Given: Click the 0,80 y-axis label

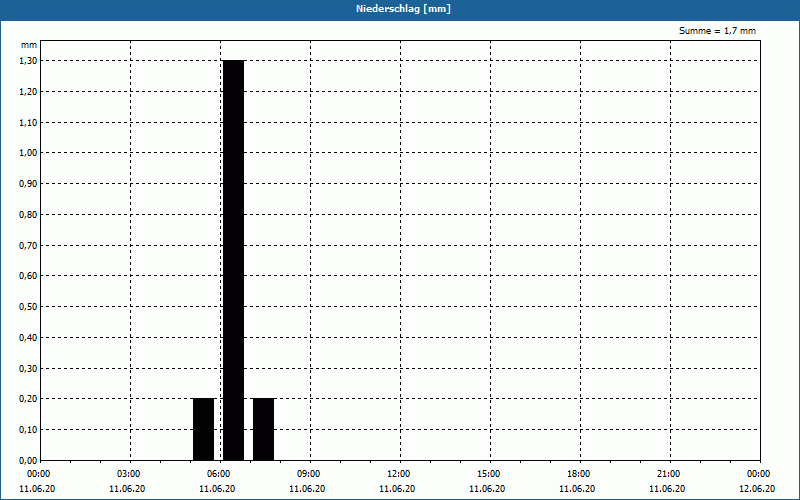Looking at the screenshot, I should point(28,215).
